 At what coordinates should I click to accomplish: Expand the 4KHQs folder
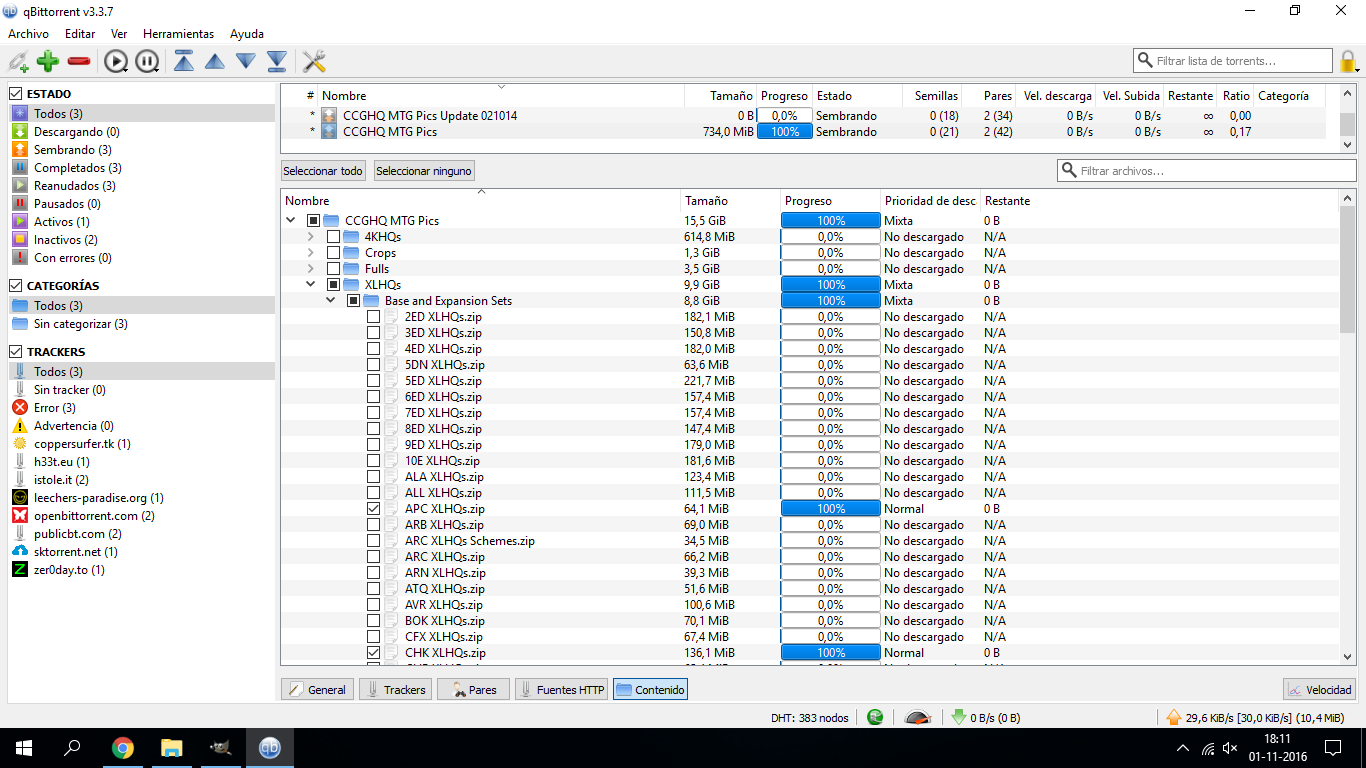310,237
